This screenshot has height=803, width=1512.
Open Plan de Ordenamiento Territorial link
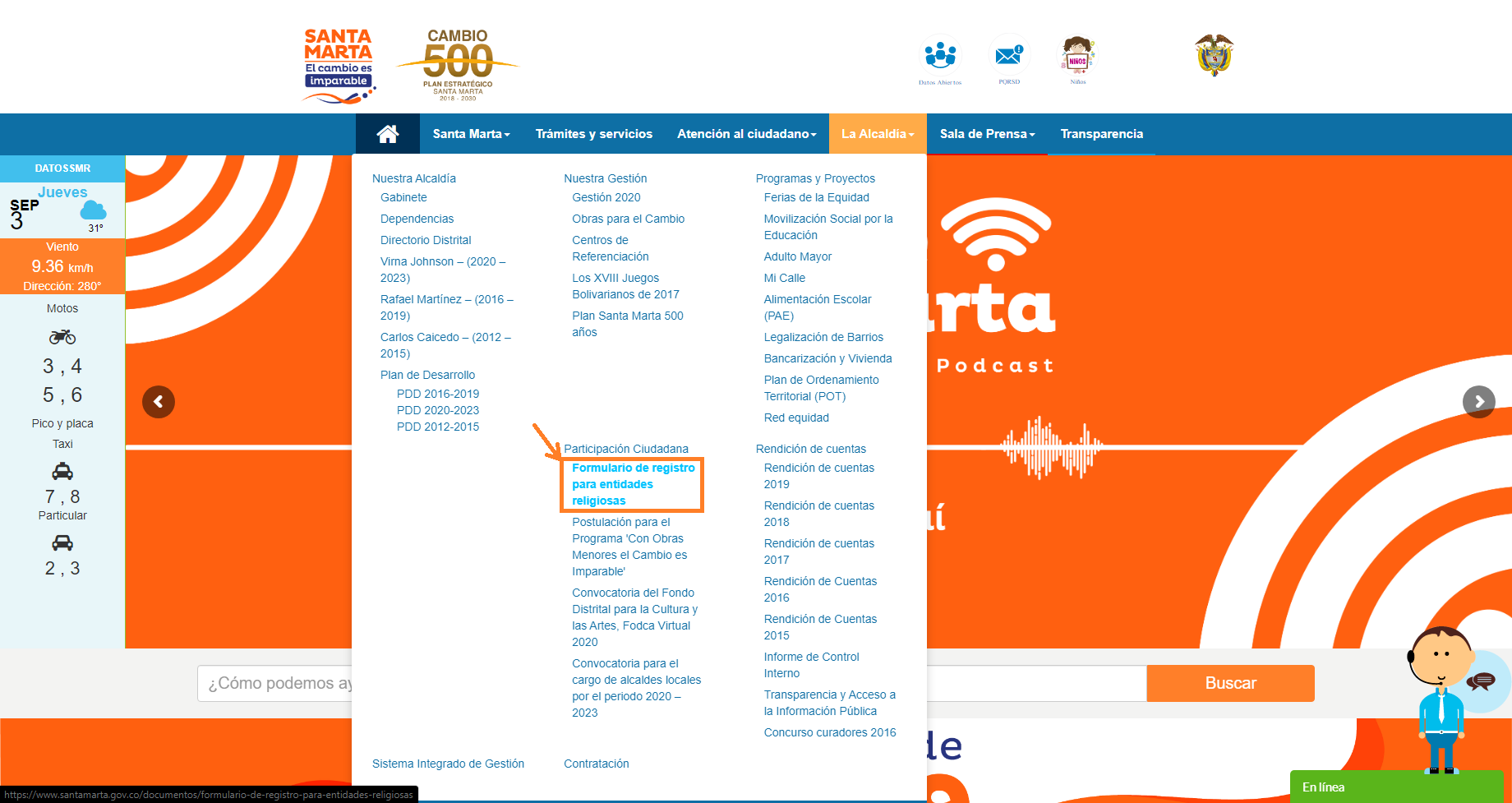pyautogui.click(x=822, y=388)
